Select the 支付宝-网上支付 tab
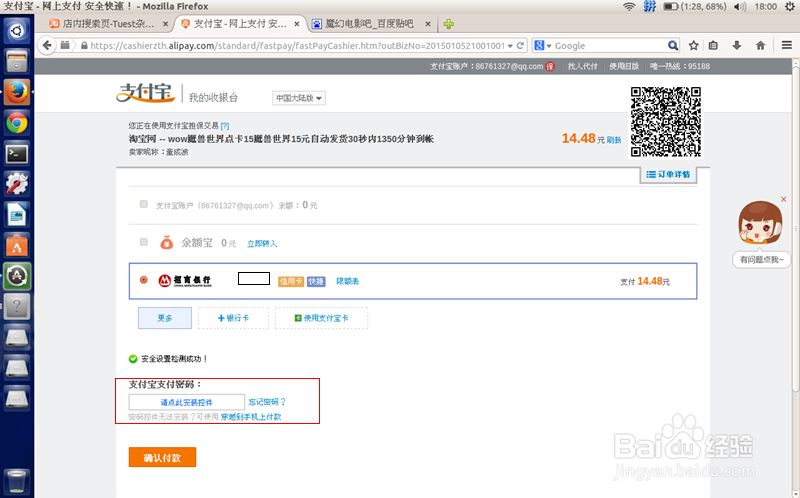Image resolution: width=800 pixels, height=498 pixels. 240,24
